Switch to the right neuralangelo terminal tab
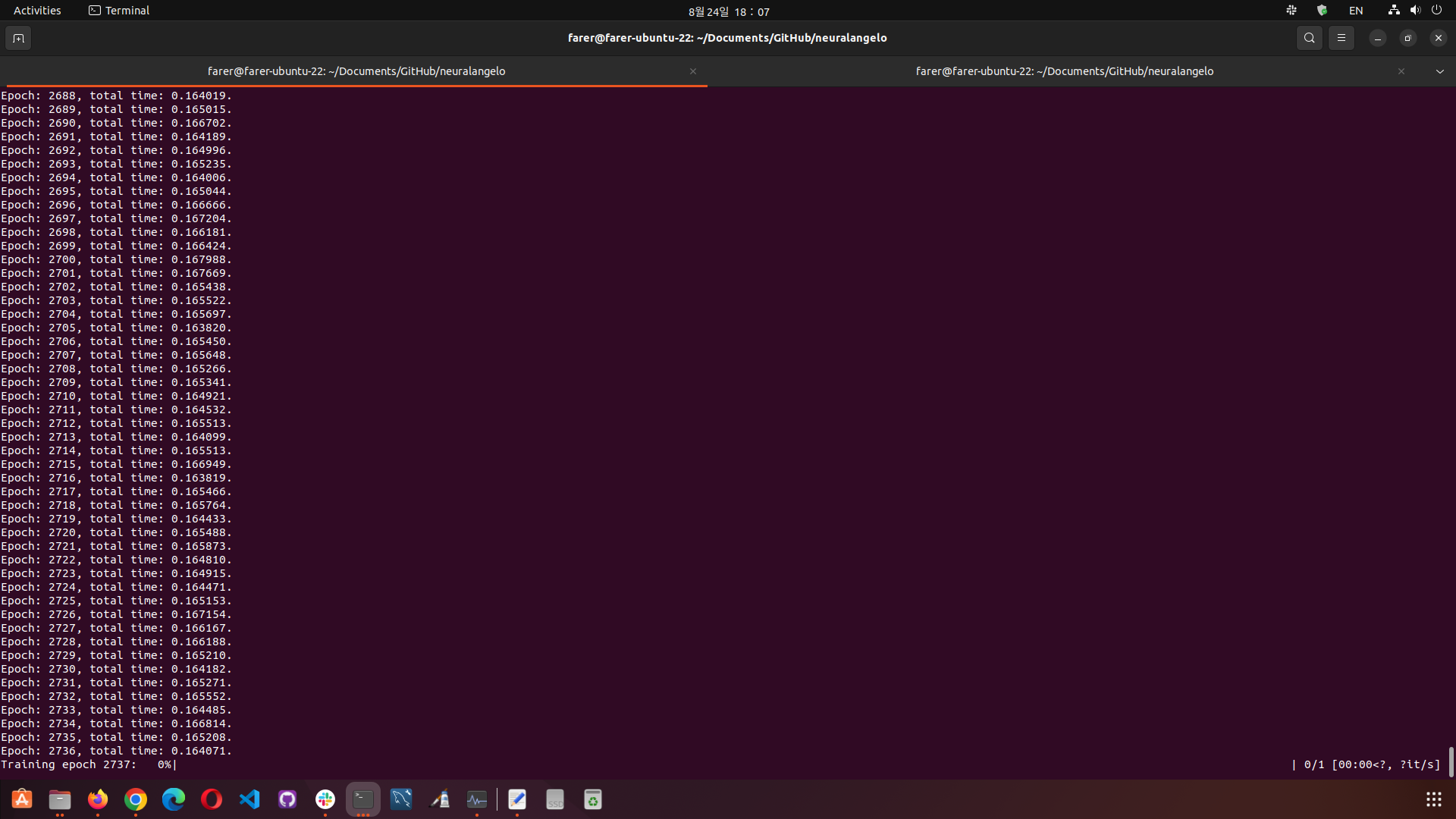The height and width of the screenshot is (819, 1456). [x=1064, y=71]
